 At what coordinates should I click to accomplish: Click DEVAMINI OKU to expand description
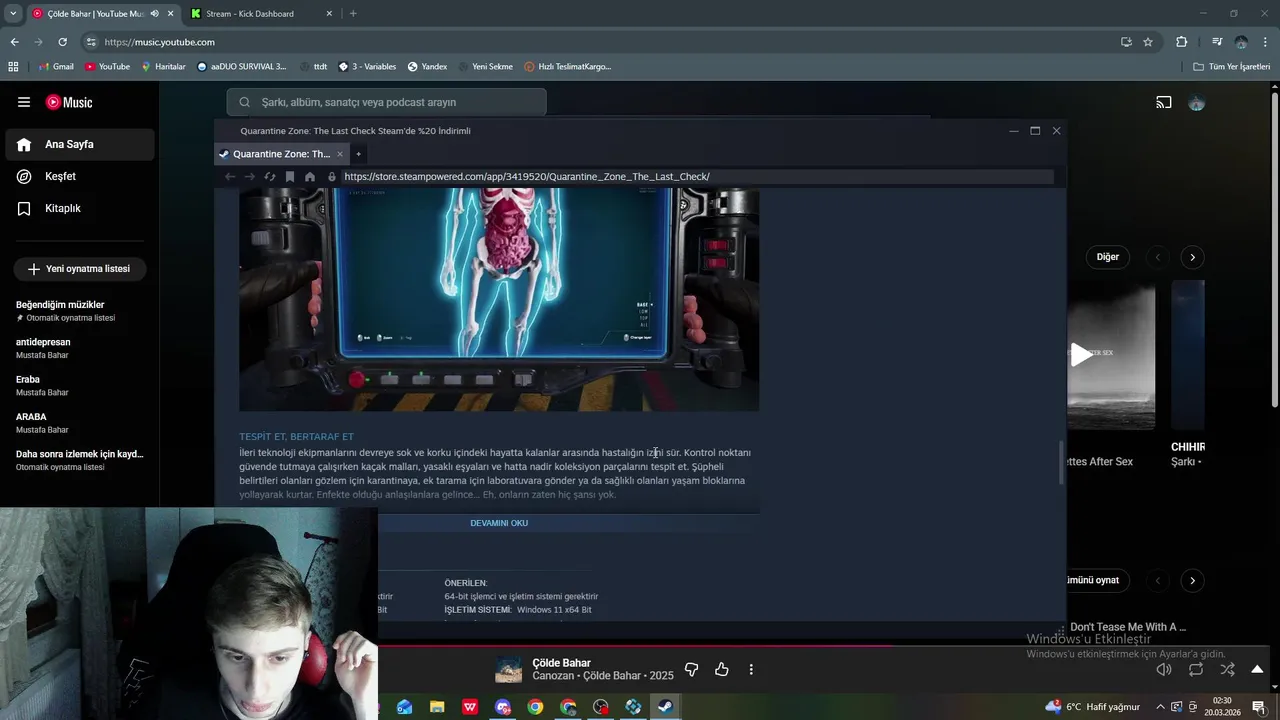coord(499,523)
